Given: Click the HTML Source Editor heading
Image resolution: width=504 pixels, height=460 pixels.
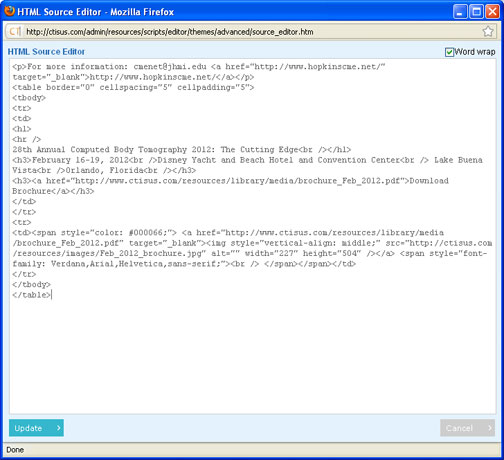Looking at the screenshot, I should pos(46,52).
